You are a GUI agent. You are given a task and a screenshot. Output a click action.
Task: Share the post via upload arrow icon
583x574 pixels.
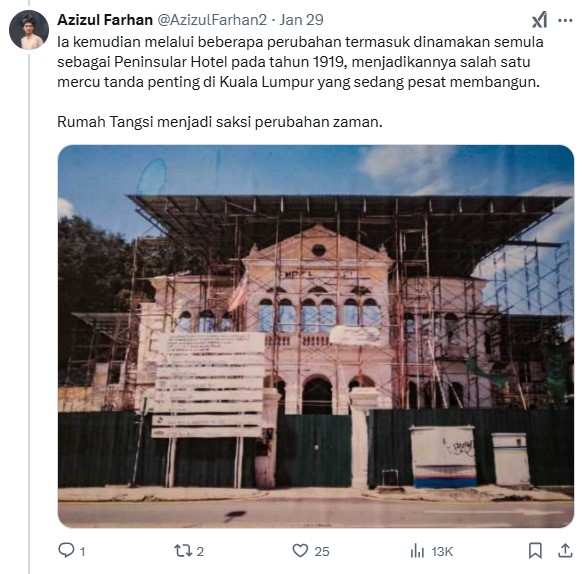coord(565,551)
